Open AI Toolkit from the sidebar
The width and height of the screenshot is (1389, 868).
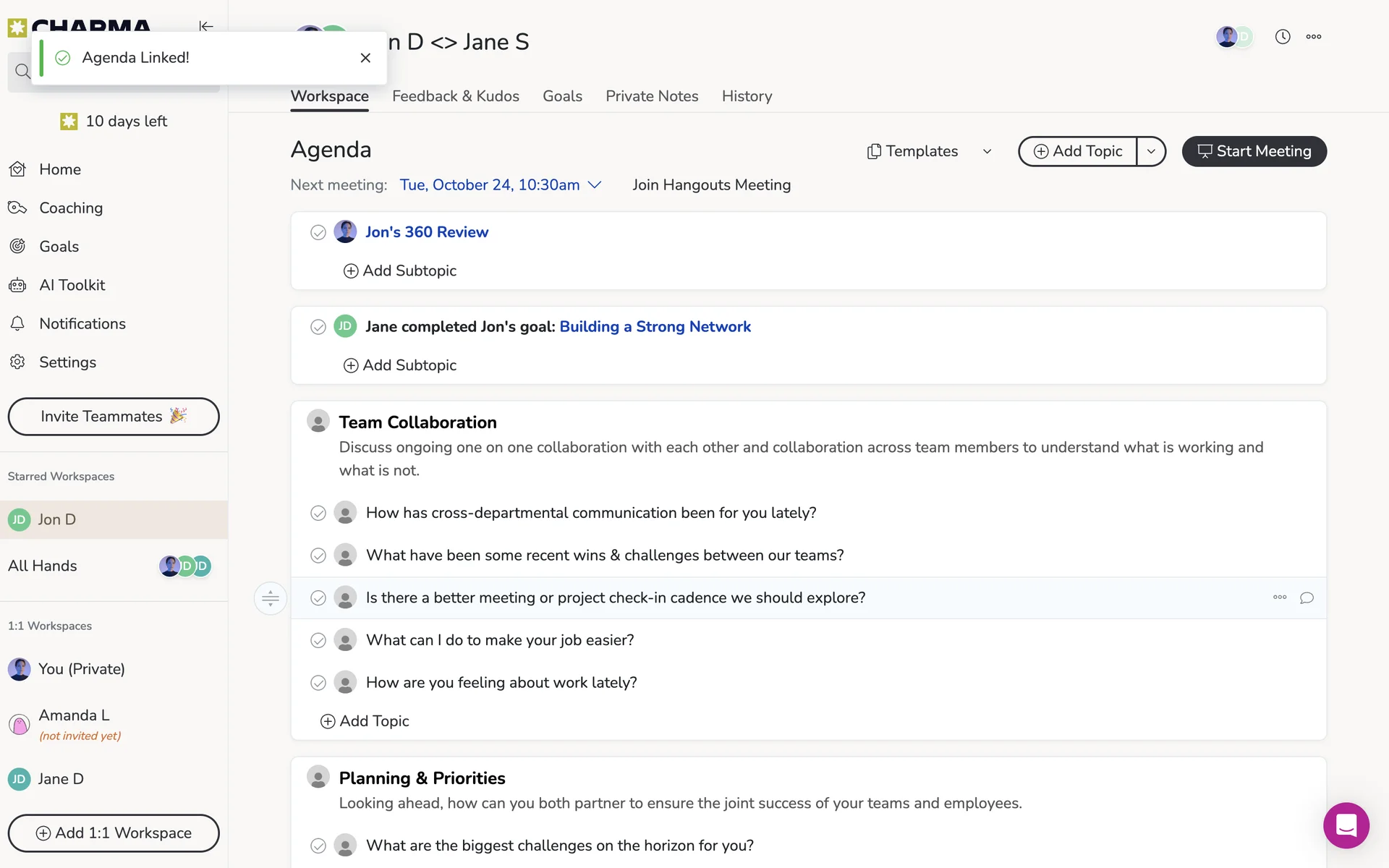[72, 285]
